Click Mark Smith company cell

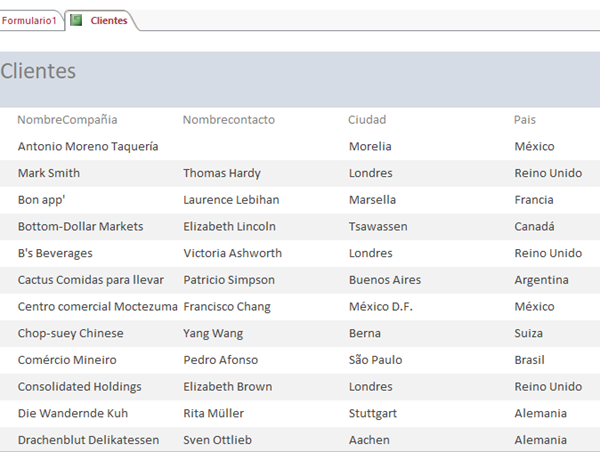[49, 173]
